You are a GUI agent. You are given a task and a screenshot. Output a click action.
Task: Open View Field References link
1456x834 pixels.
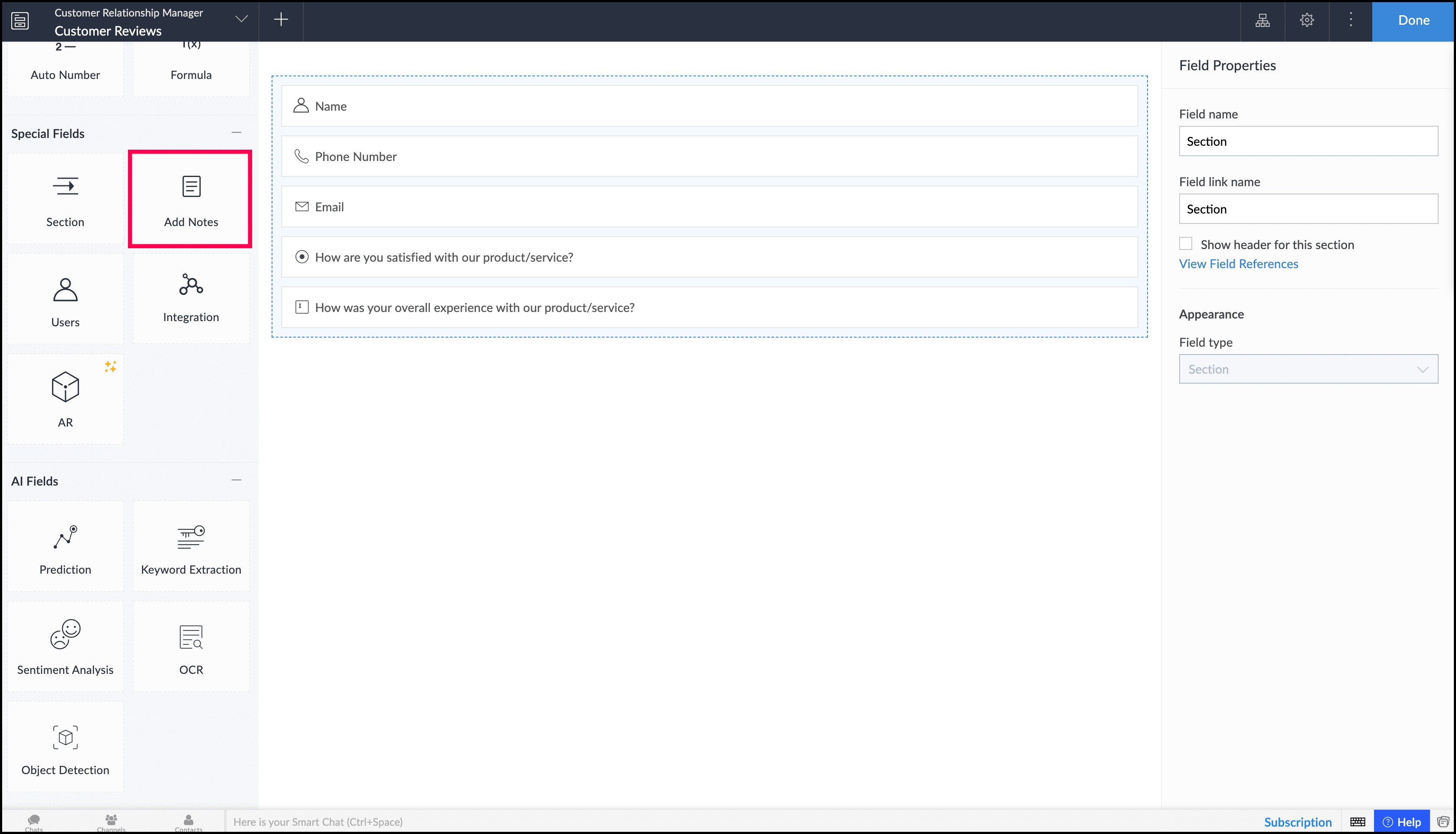coord(1239,264)
